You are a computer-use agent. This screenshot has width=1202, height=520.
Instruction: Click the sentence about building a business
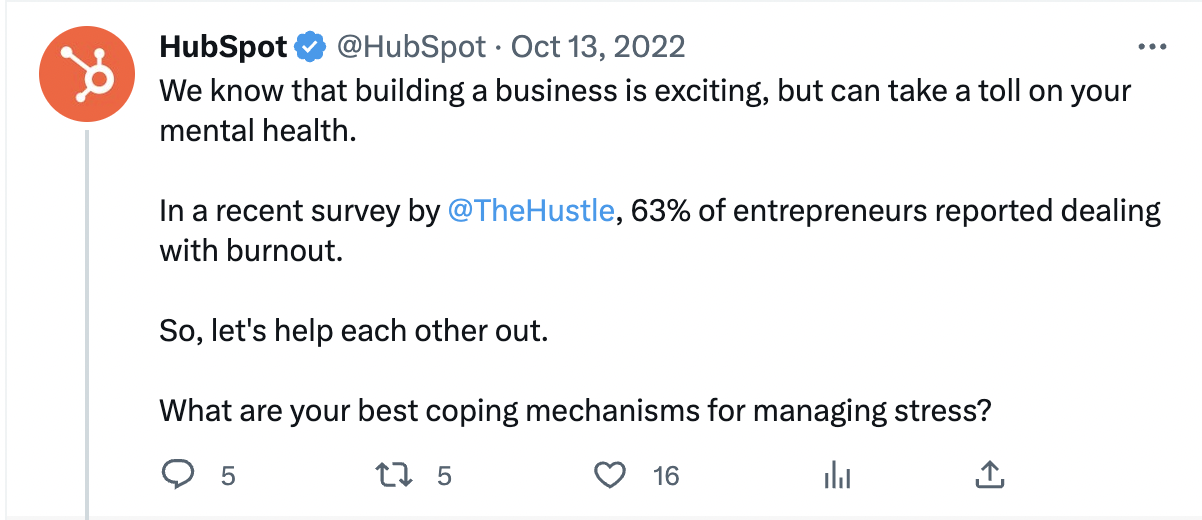645,92
